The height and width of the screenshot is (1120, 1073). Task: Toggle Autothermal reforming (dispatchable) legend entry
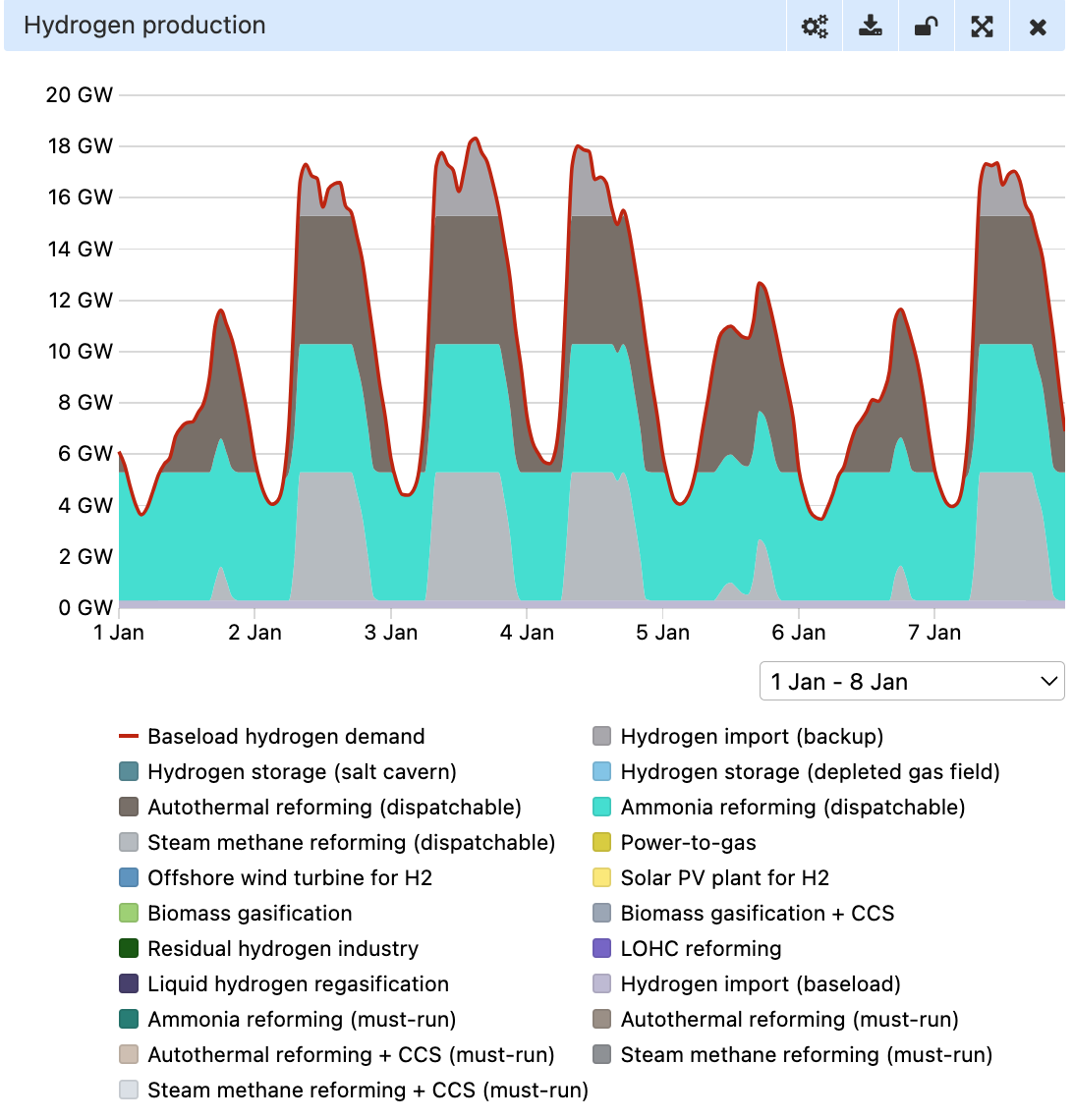[x=320, y=808]
